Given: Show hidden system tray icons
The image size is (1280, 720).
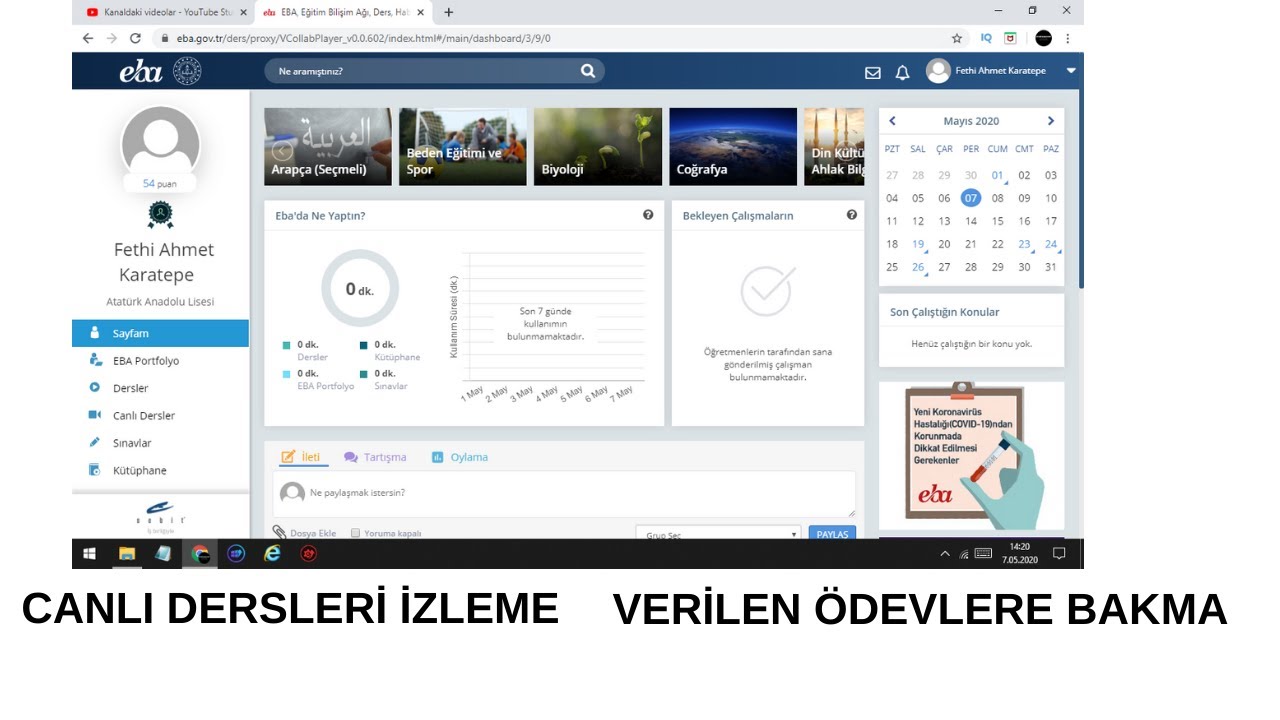Looking at the screenshot, I should click(x=945, y=554).
